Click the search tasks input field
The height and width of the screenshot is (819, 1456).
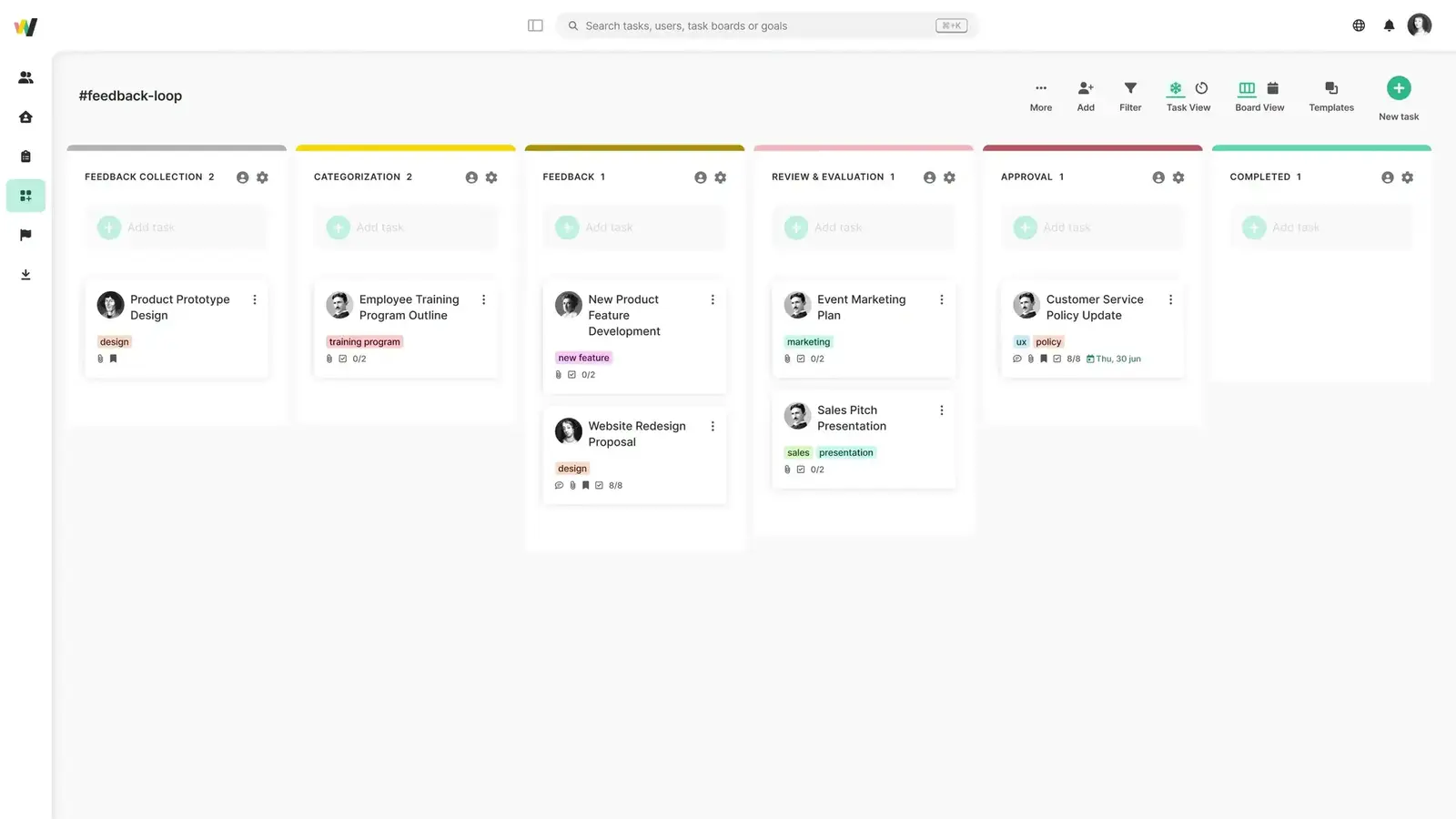tap(755, 25)
